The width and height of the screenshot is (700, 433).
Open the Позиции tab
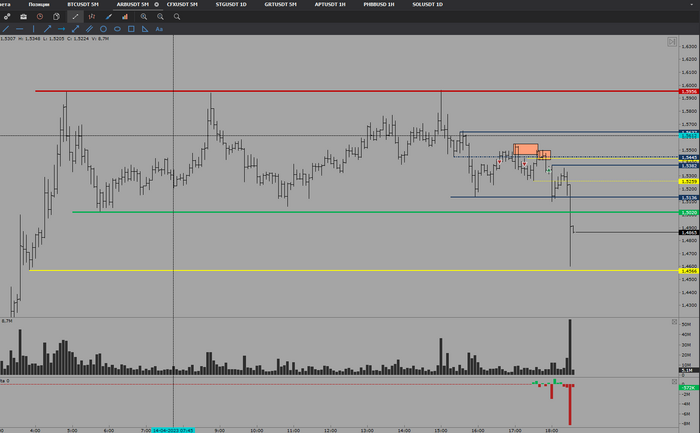tap(39, 4)
